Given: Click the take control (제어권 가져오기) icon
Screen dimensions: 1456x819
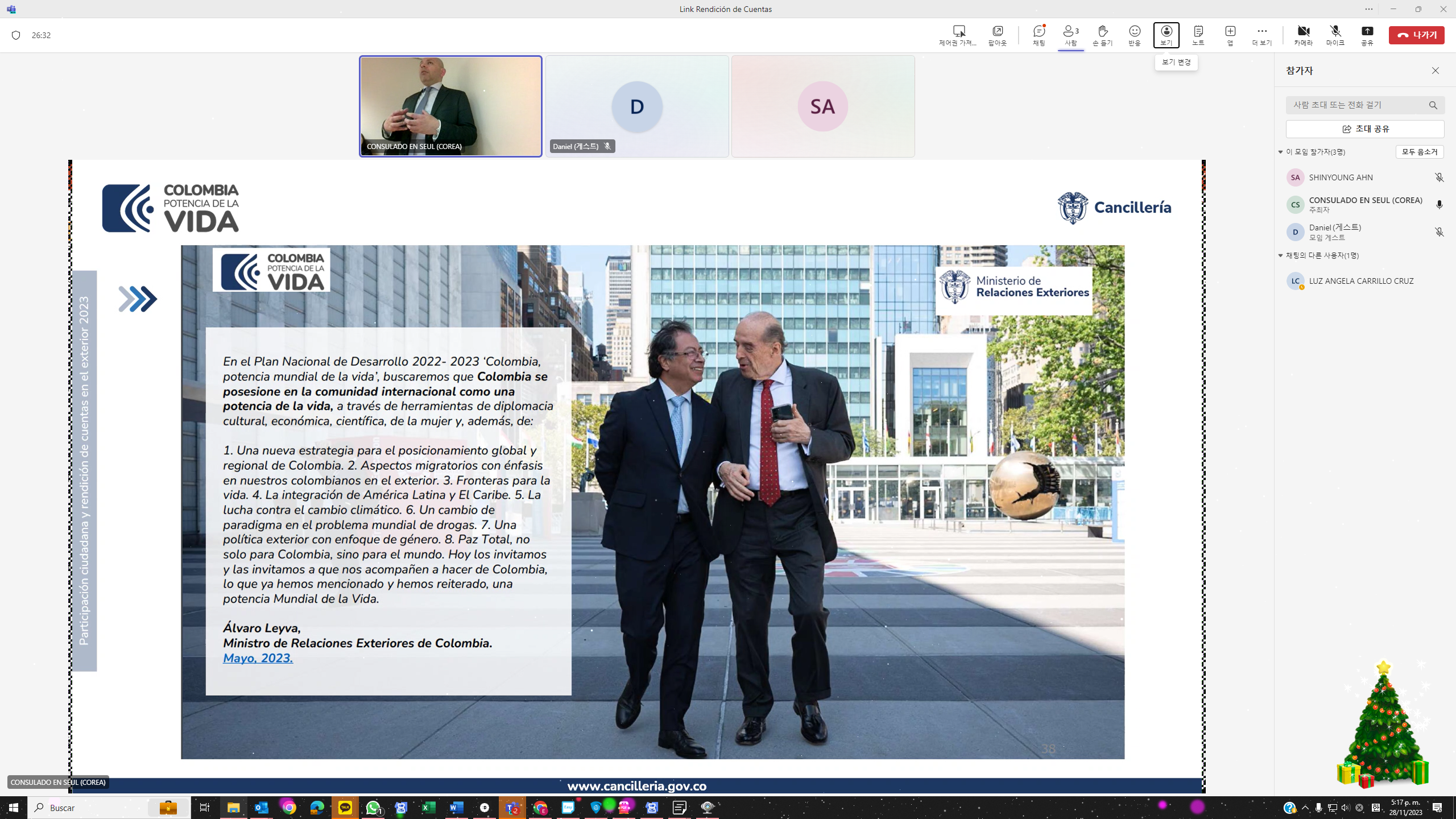Looking at the screenshot, I should coord(959,35).
